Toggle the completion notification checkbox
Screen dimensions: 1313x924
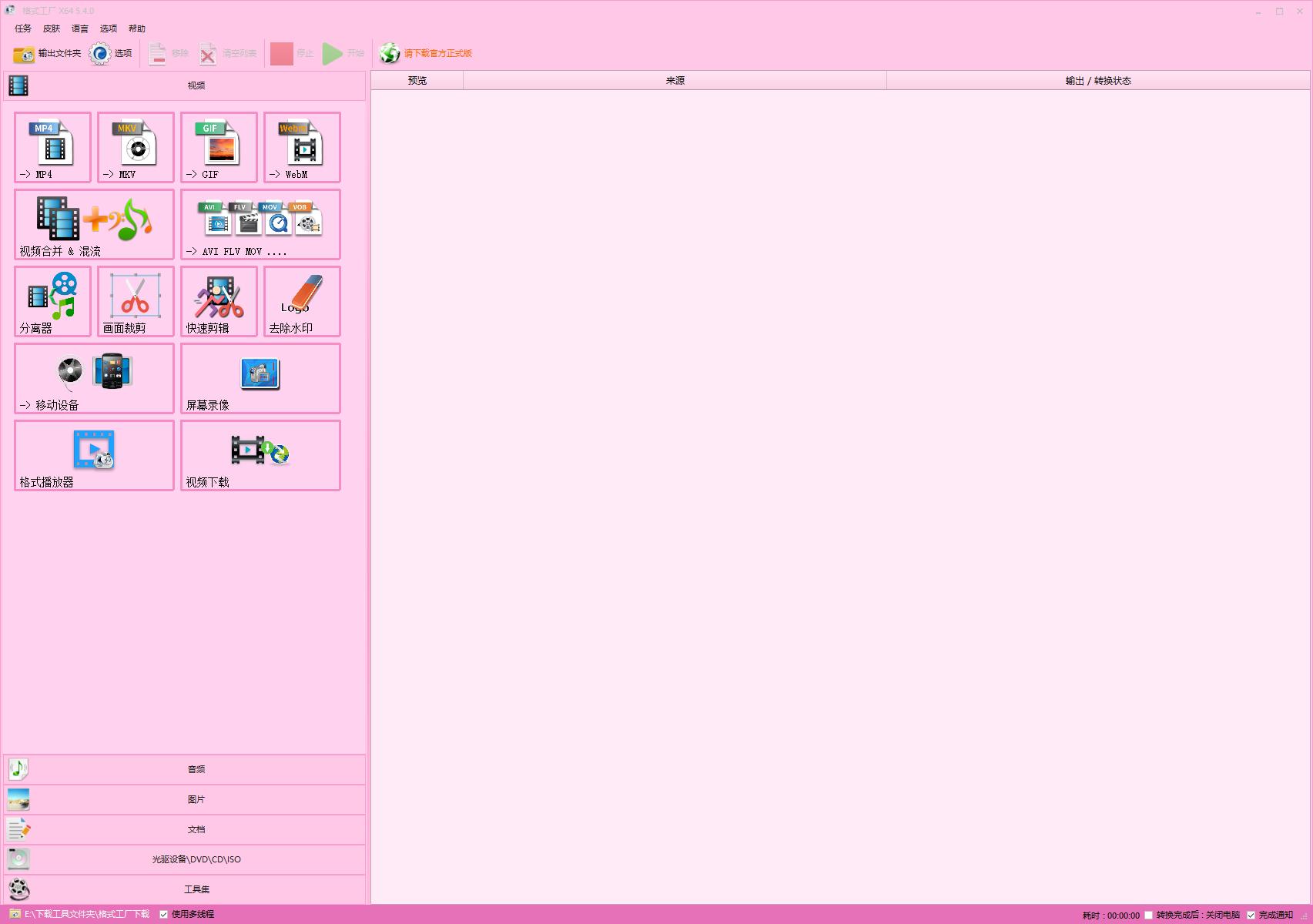point(1251,915)
